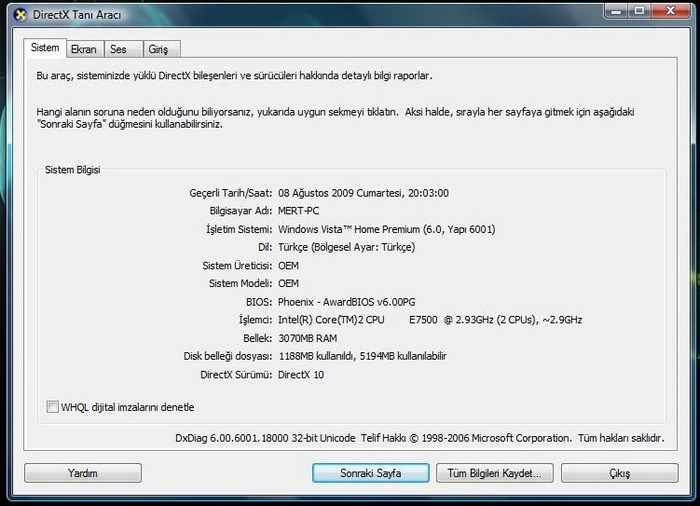Click the computer name MERT-PC
The height and width of the screenshot is (506, 700).
(x=299, y=211)
